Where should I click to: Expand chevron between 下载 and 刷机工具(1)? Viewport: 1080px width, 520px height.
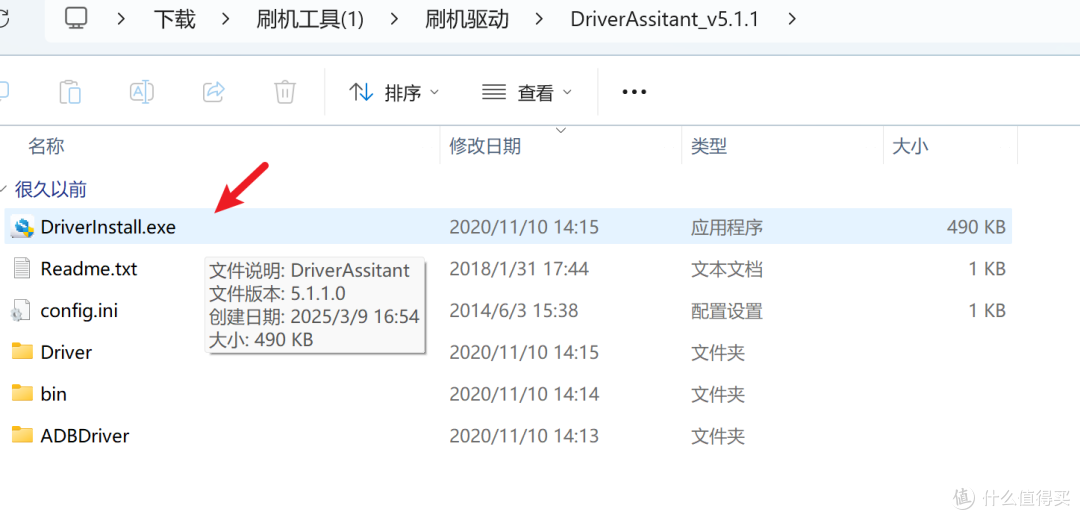pos(227,19)
